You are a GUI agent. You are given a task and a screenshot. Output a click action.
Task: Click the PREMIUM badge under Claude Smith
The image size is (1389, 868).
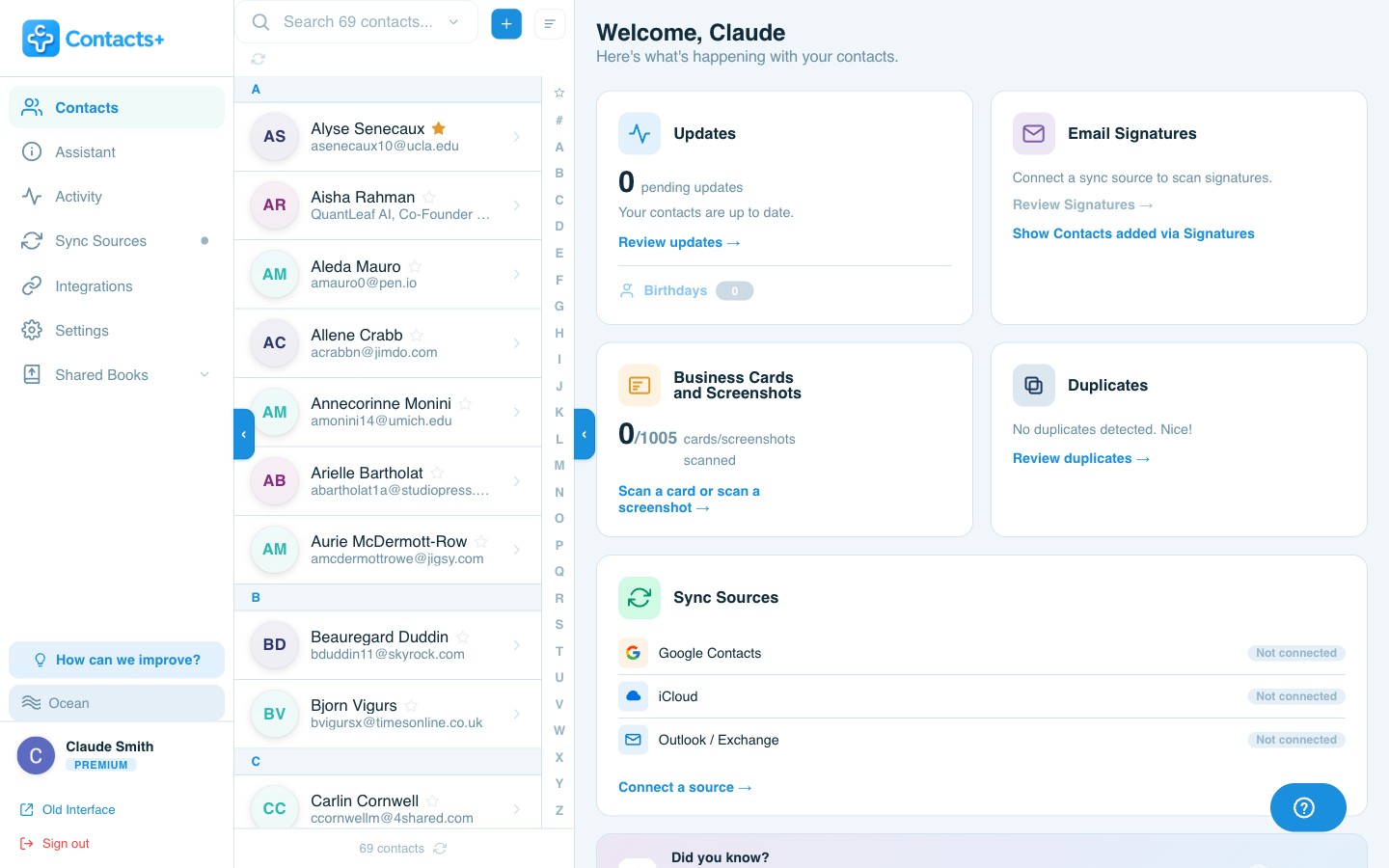click(101, 765)
